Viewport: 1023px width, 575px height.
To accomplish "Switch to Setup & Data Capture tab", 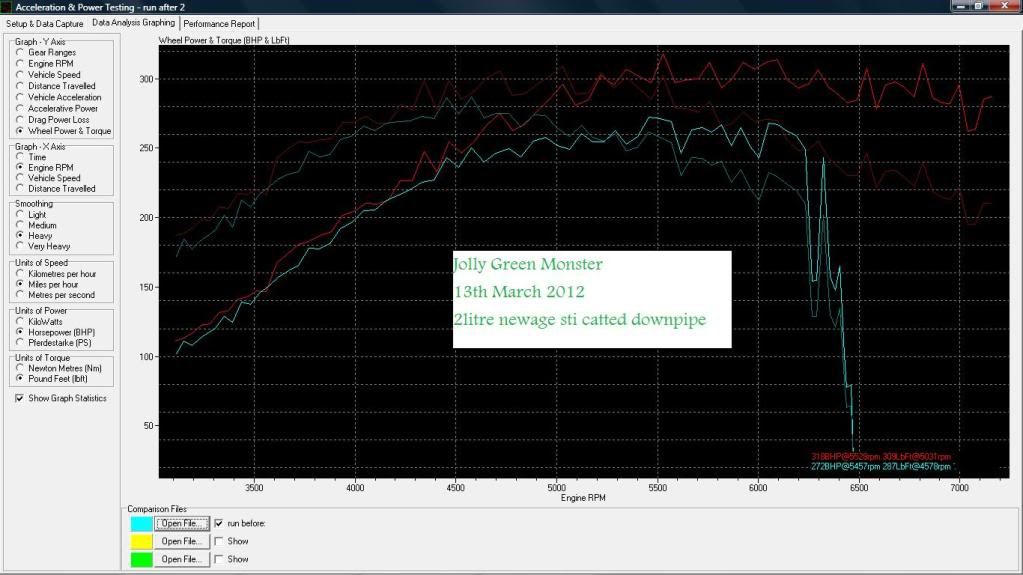I will click(45, 23).
